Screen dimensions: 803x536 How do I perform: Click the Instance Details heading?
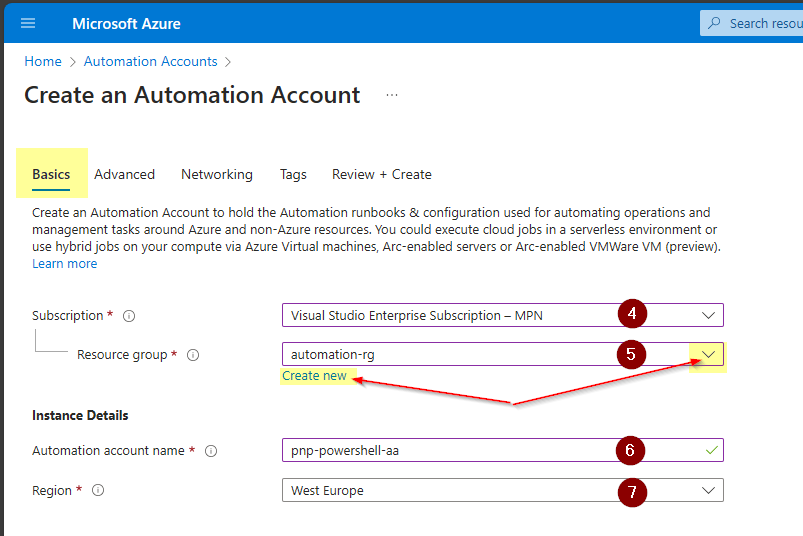click(x=80, y=415)
